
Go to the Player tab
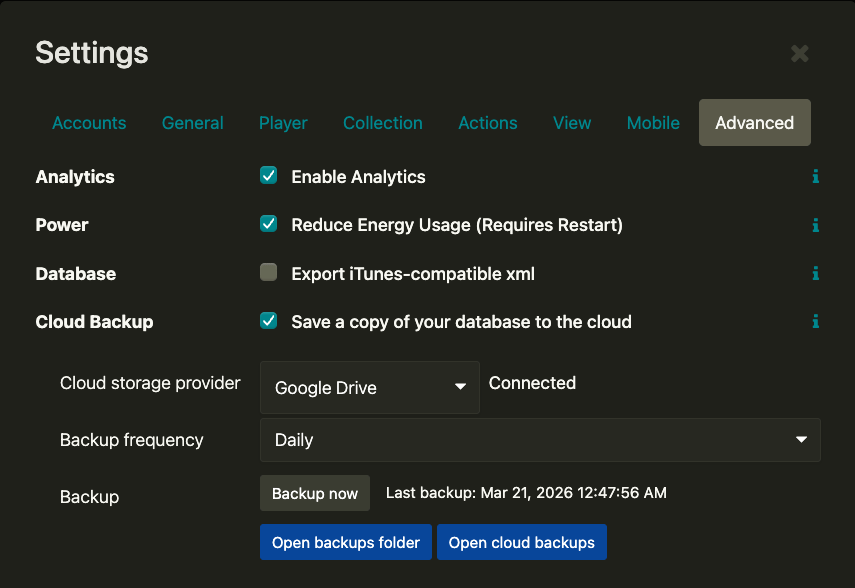pyautogui.click(x=283, y=123)
